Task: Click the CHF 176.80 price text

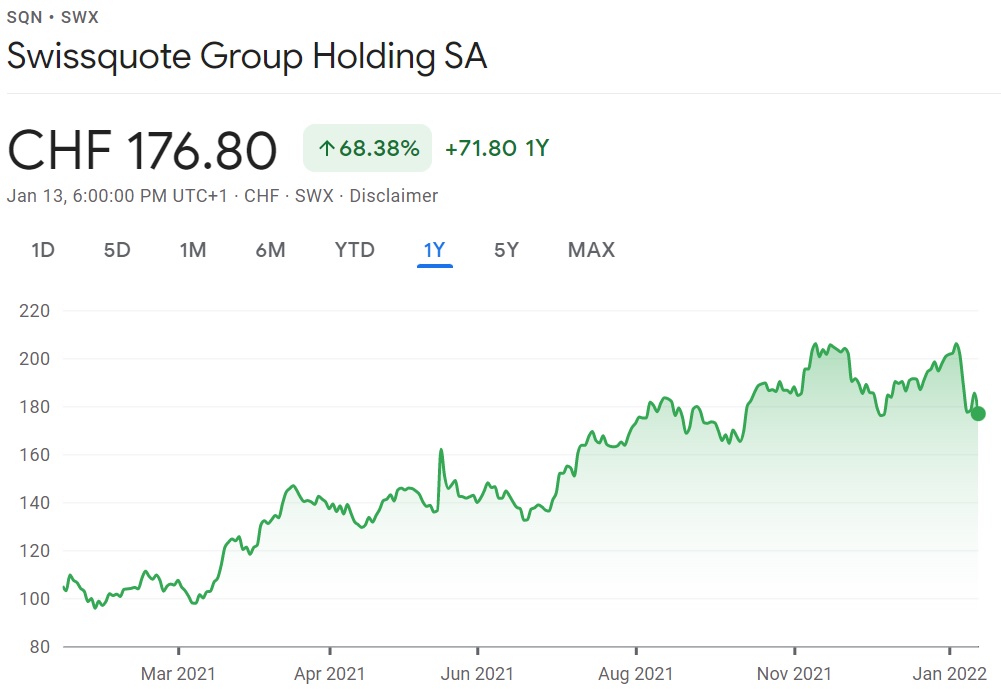Action: pyautogui.click(x=142, y=151)
